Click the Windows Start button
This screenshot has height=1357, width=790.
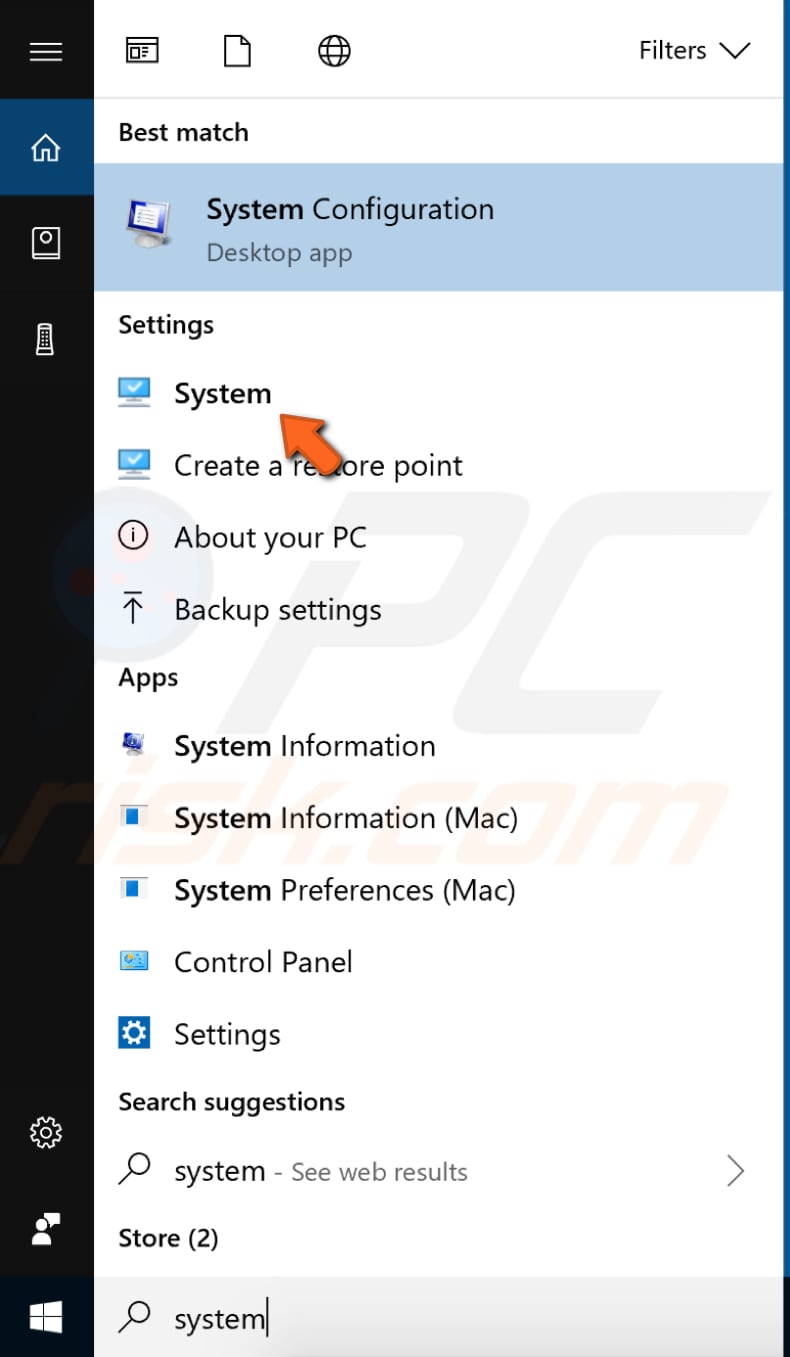click(46, 1318)
